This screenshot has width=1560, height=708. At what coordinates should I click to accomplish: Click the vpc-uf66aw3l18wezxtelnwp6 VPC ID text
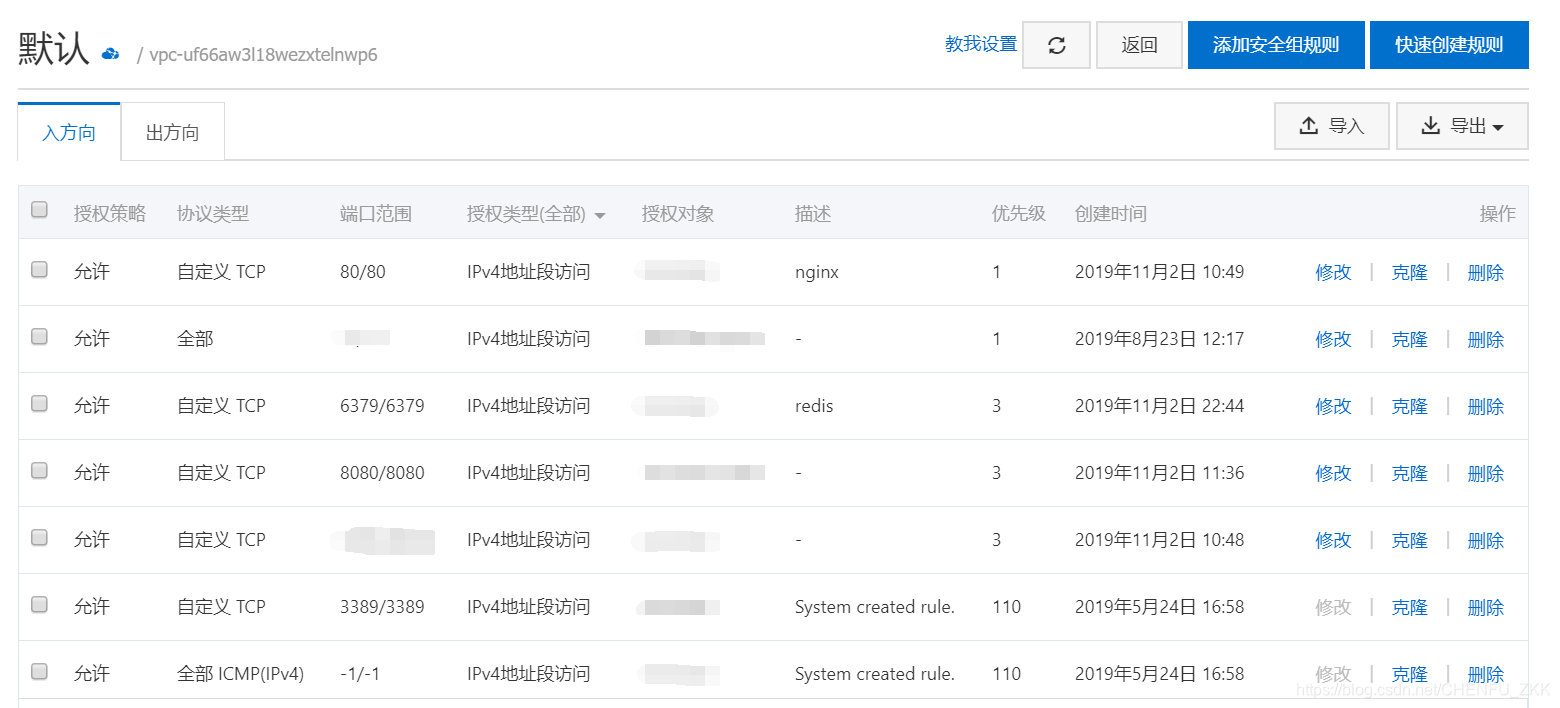pos(263,54)
